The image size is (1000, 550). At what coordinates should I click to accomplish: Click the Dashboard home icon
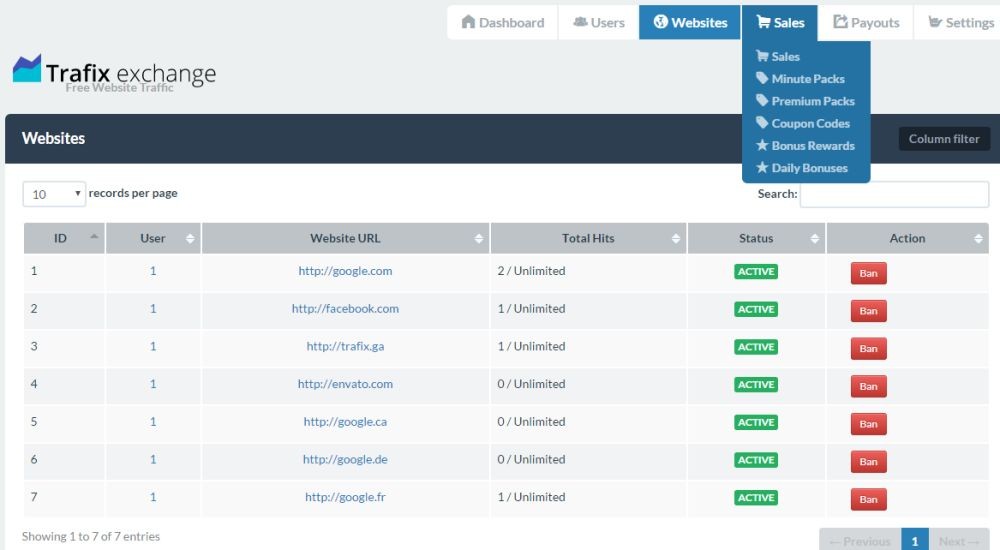click(468, 22)
